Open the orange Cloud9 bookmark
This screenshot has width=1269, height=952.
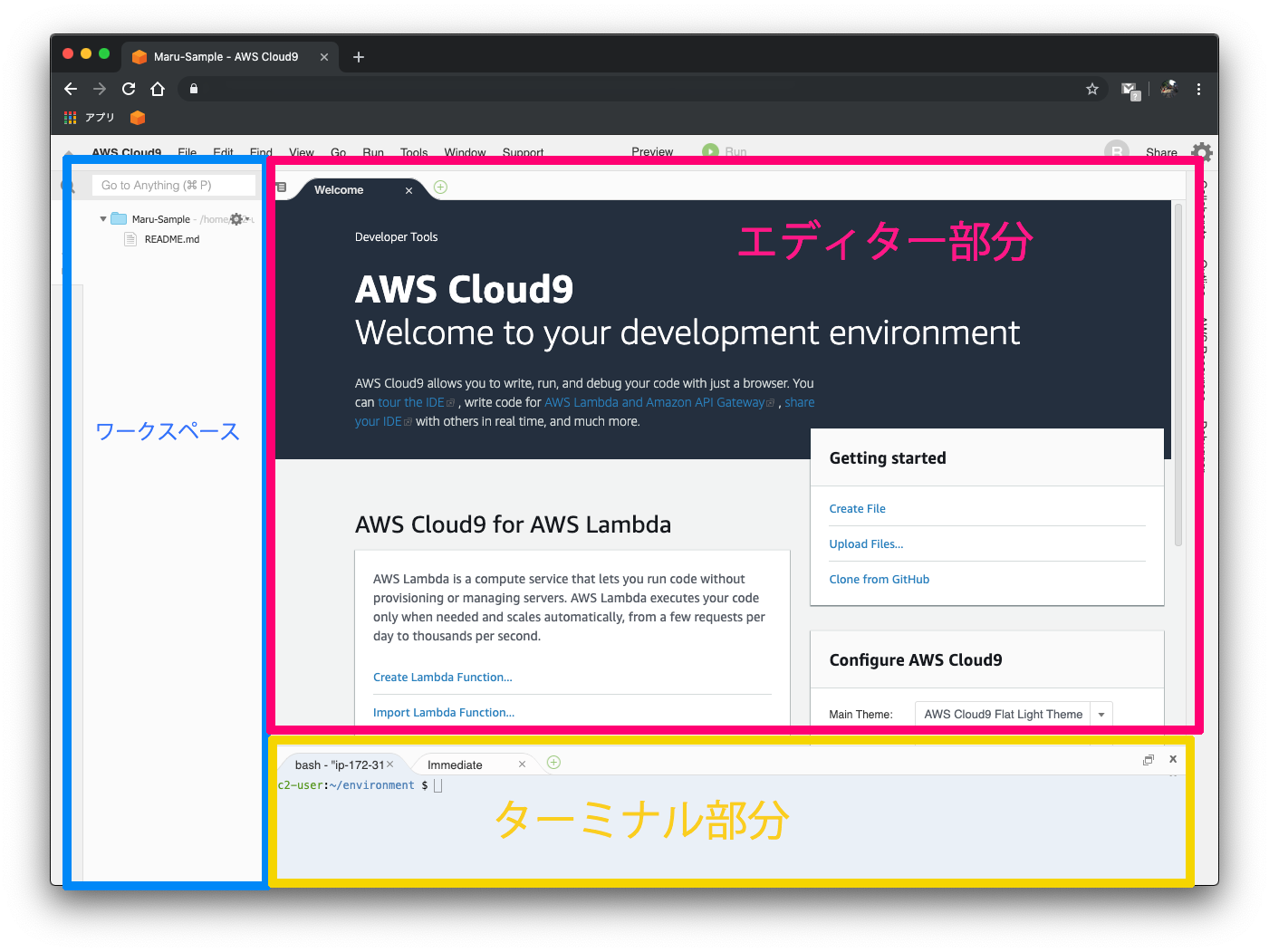(138, 118)
